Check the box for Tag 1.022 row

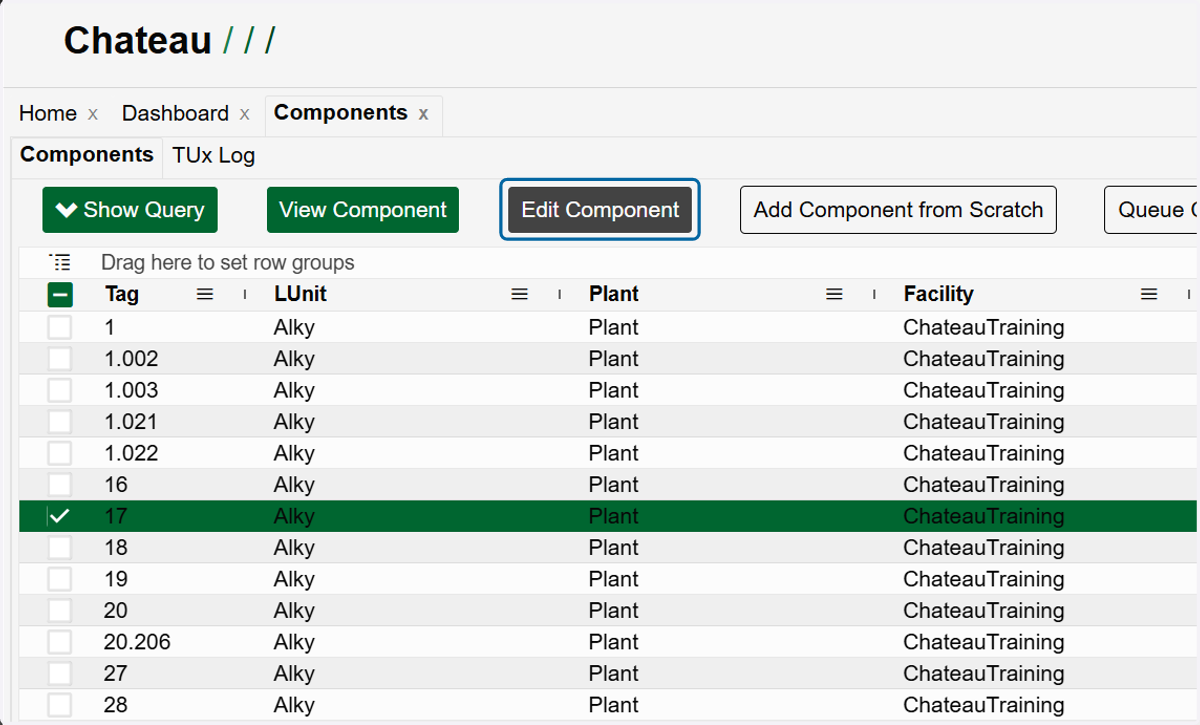pos(60,453)
